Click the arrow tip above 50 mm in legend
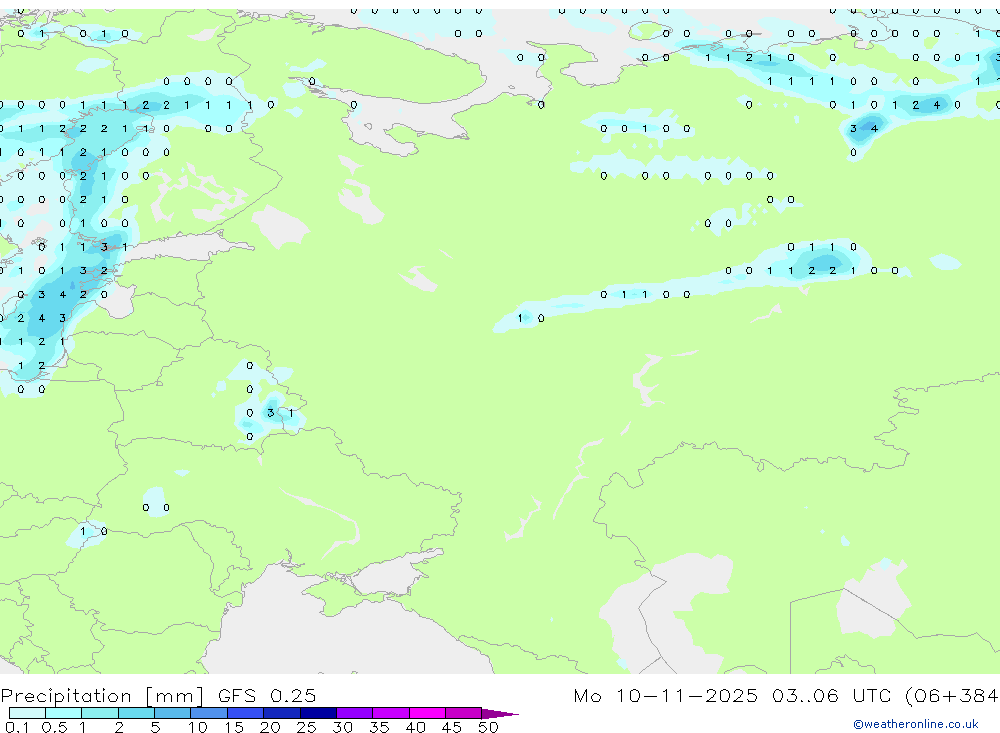The width and height of the screenshot is (1000, 733). (x=500, y=713)
